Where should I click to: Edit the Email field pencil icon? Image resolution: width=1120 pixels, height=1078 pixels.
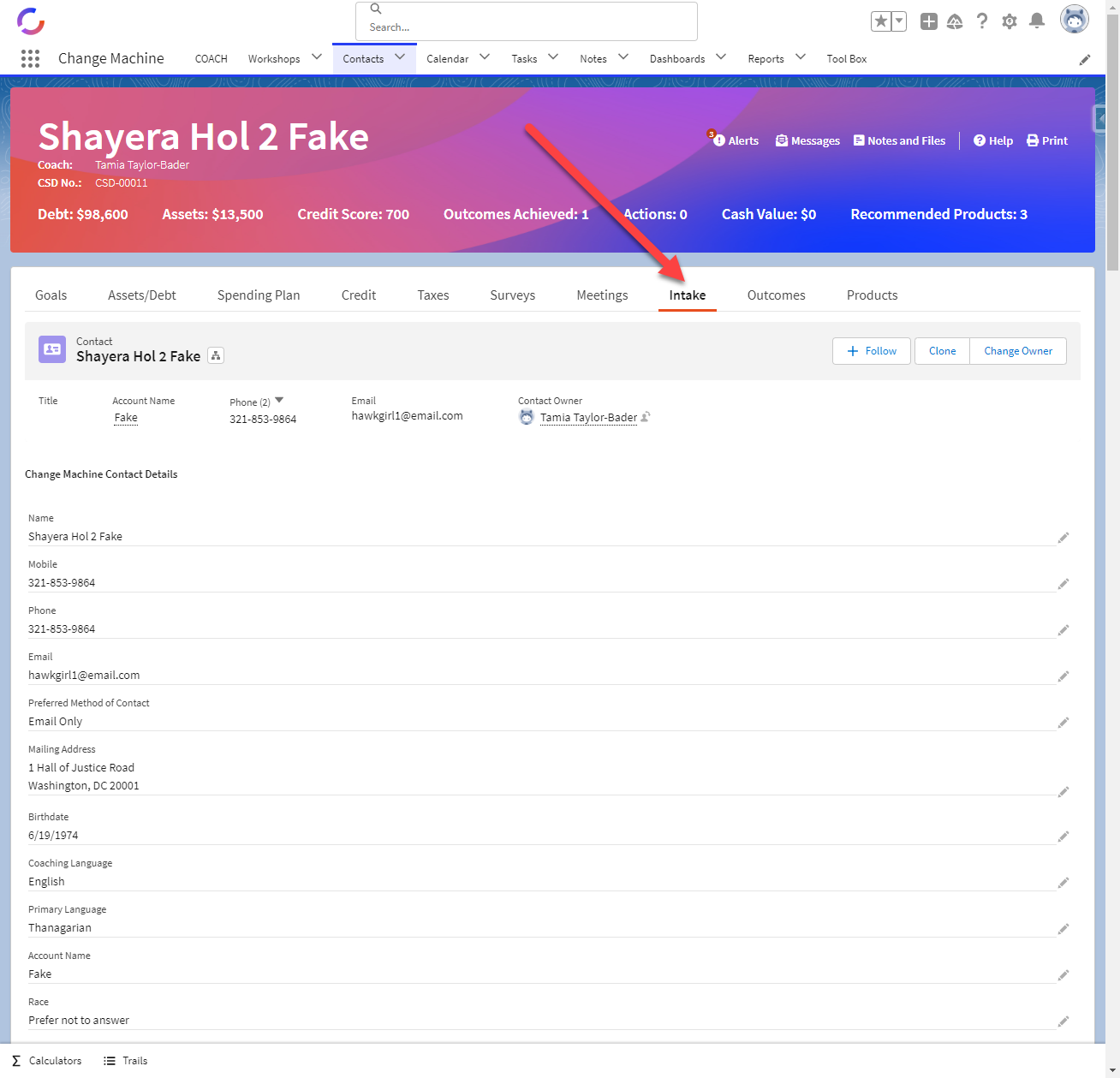[1063, 676]
